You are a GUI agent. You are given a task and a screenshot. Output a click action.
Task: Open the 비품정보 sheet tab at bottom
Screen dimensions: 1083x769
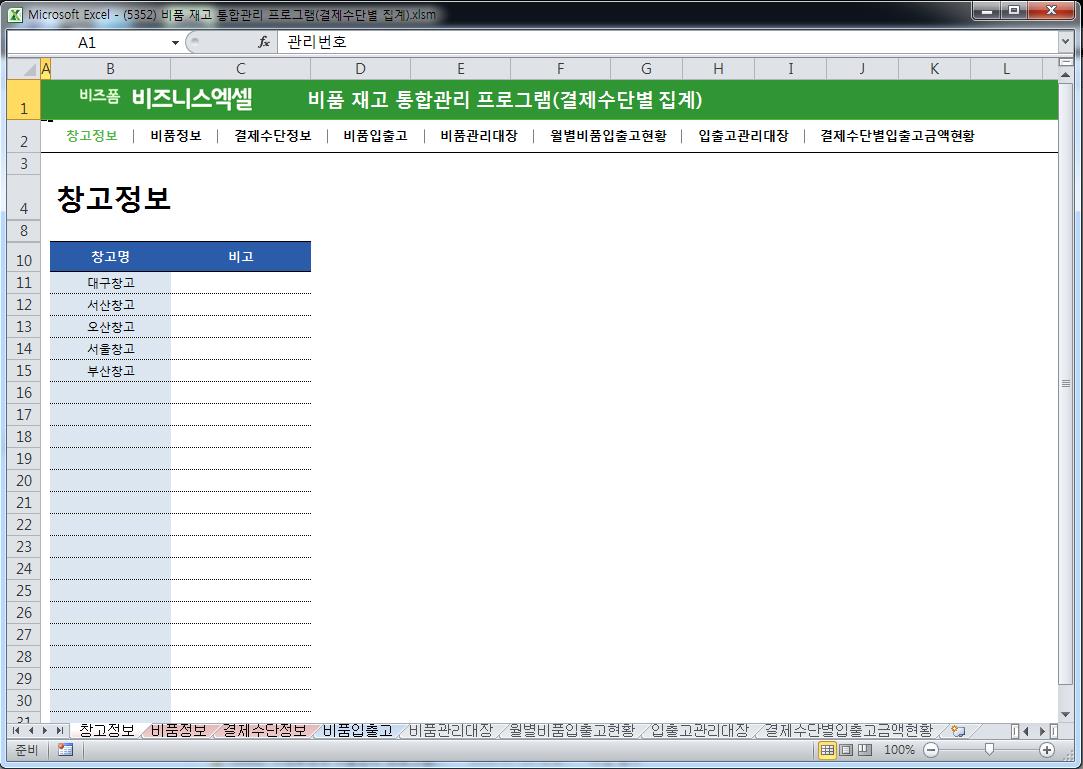pyautogui.click(x=179, y=730)
